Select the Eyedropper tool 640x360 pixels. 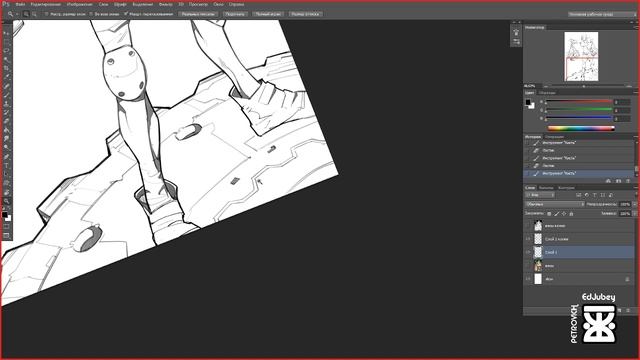pyautogui.click(x=6, y=77)
